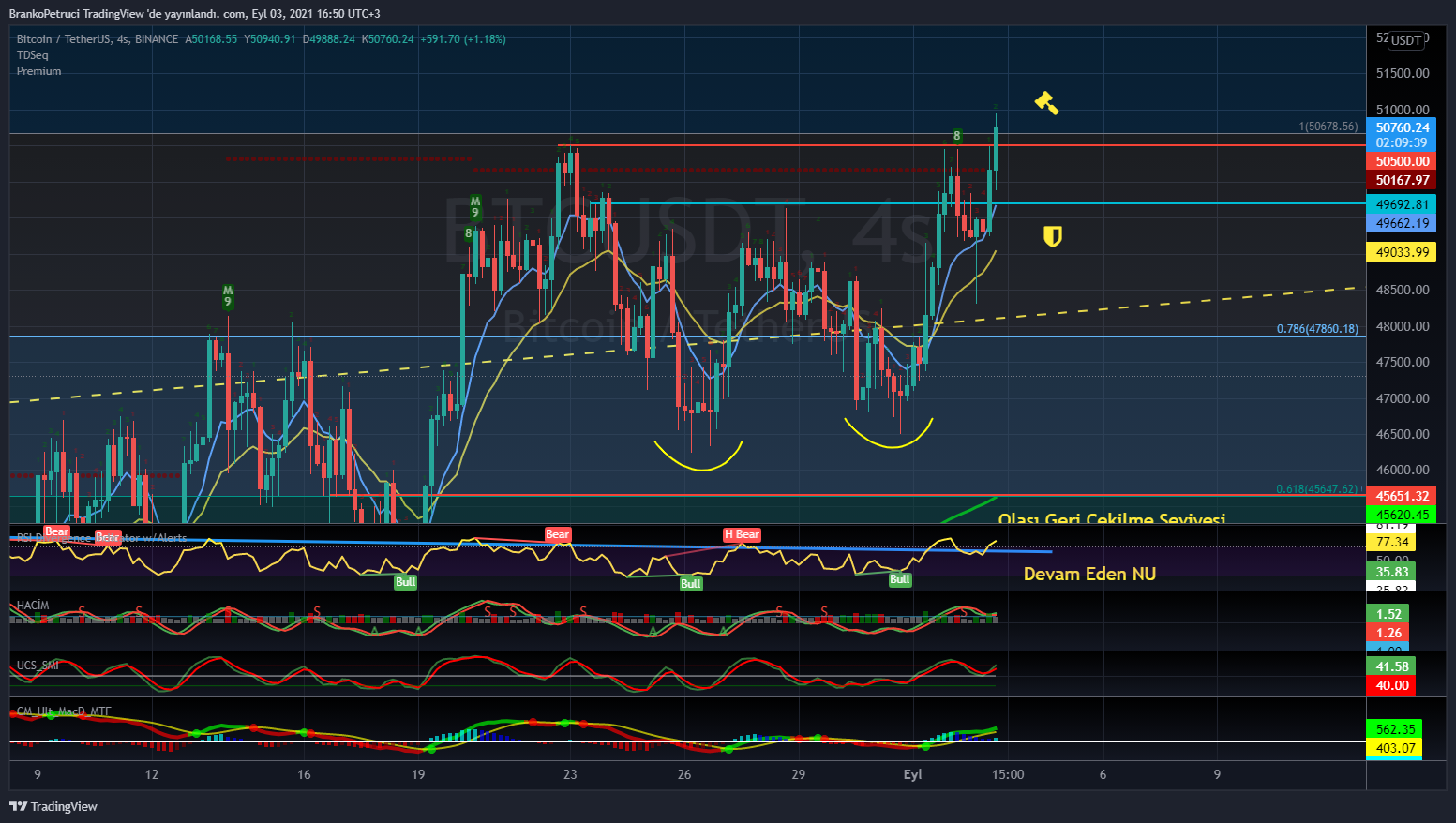1456x823 pixels.
Task: Click the 12 date on time axis
Action: pyautogui.click(x=152, y=774)
